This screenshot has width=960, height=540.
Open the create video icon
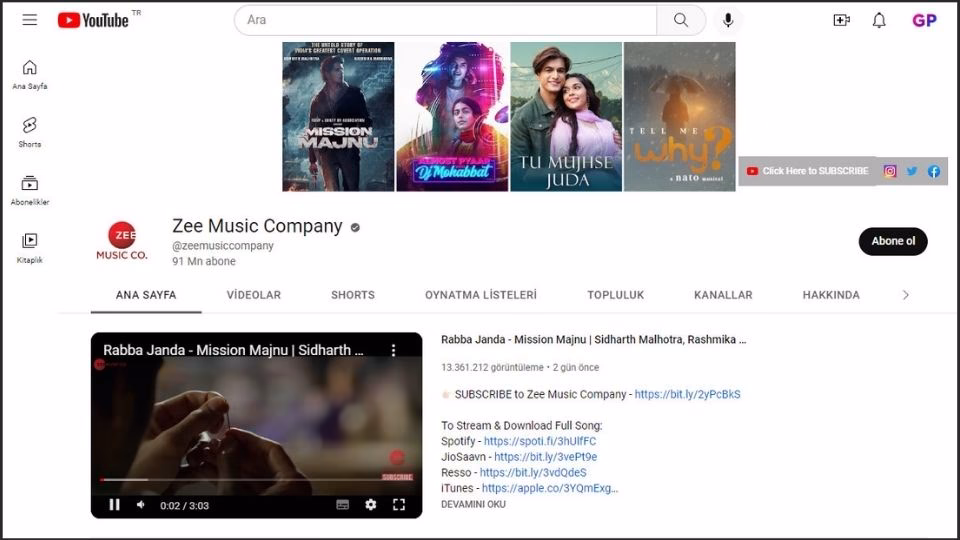pos(841,20)
